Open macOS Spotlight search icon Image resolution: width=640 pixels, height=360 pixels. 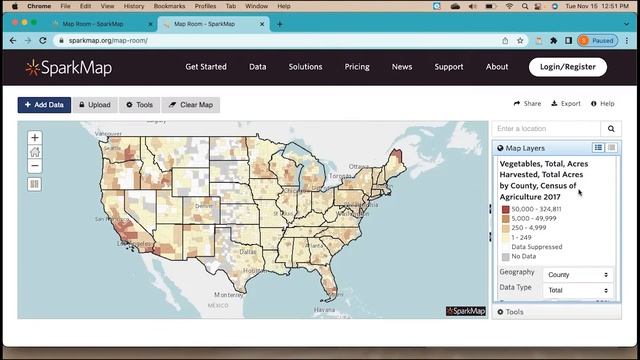[525, 6]
